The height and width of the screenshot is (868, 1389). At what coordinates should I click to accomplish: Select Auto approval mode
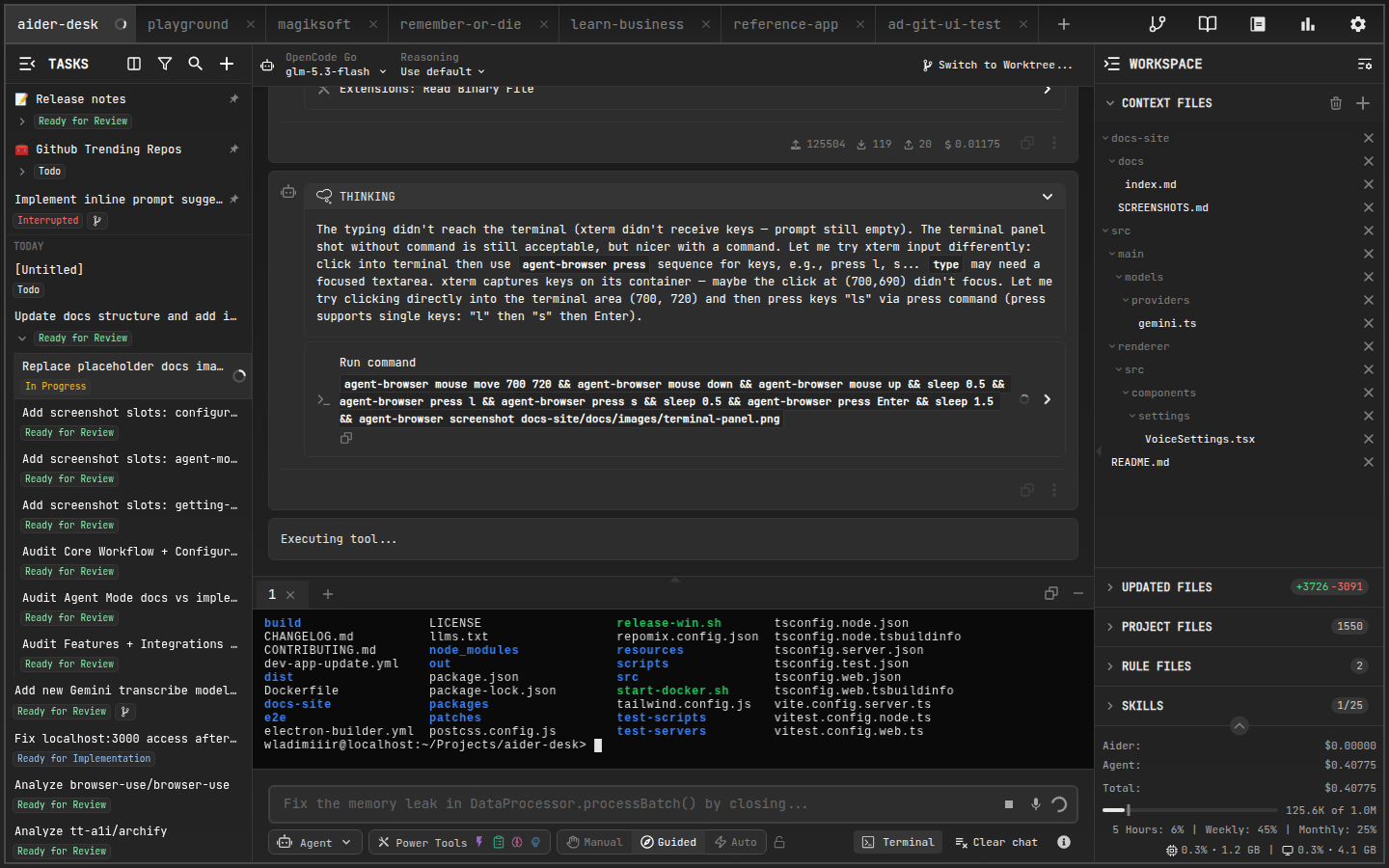736,842
